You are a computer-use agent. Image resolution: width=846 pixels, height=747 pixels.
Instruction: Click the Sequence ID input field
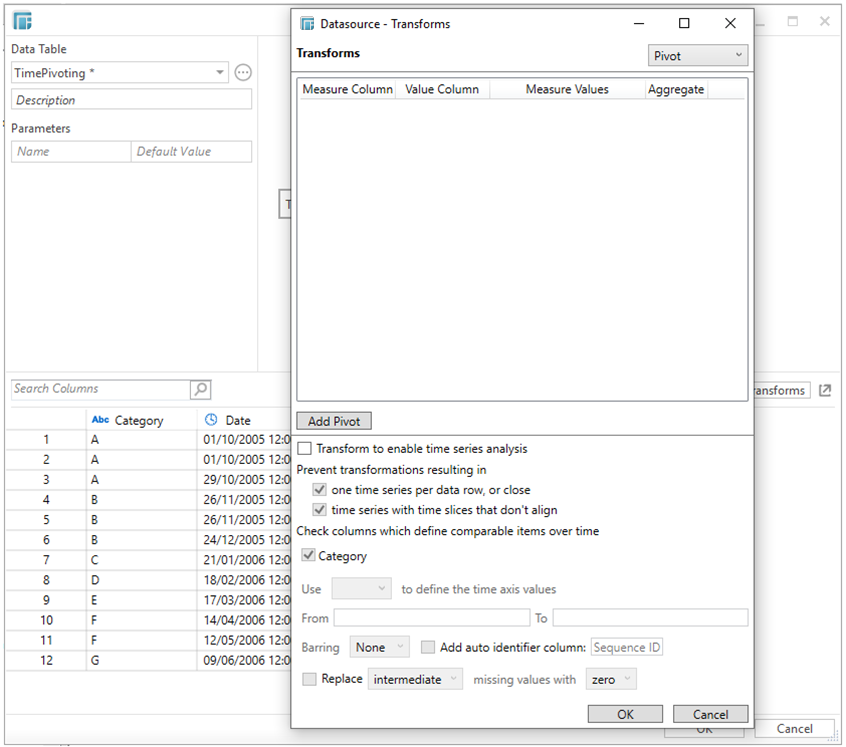pyautogui.click(x=627, y=647)
